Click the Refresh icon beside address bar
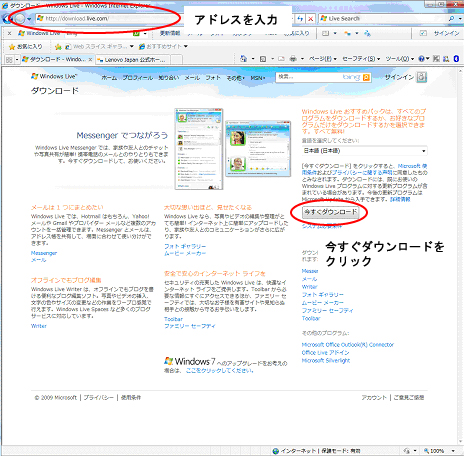 [x=300, y=19]
